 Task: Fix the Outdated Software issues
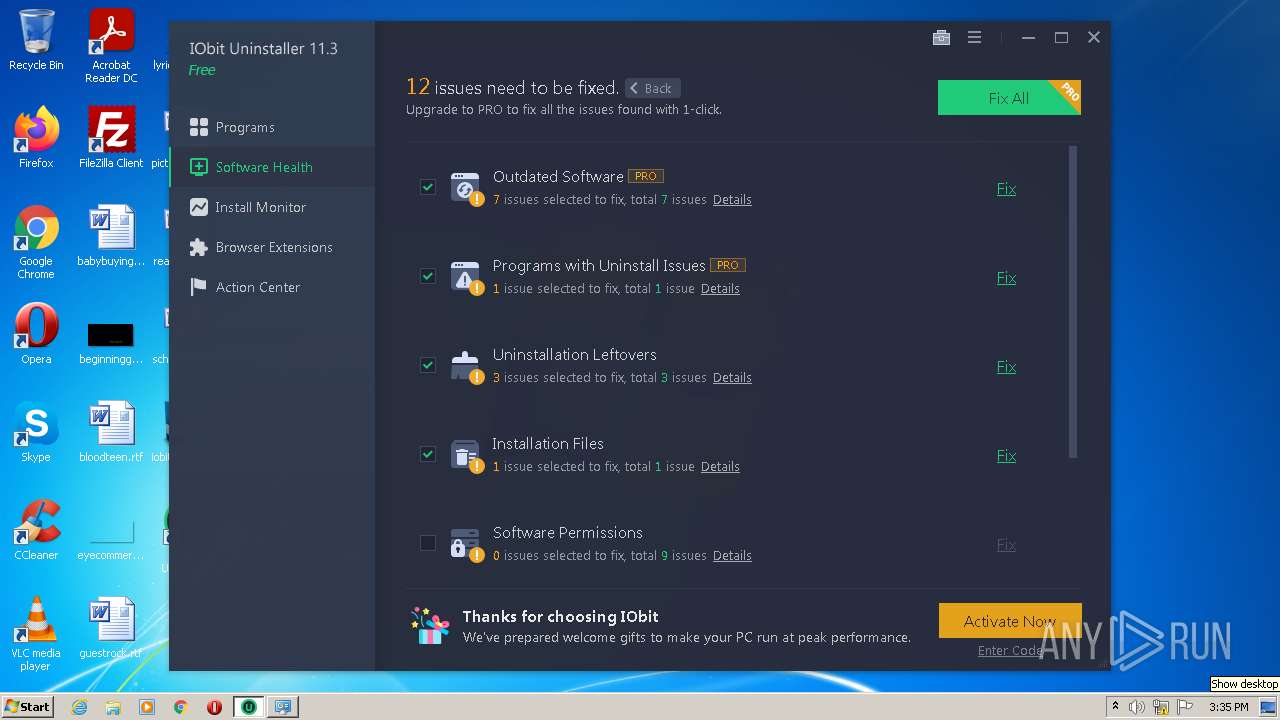pyautogui.click(x=1006, y=188)
